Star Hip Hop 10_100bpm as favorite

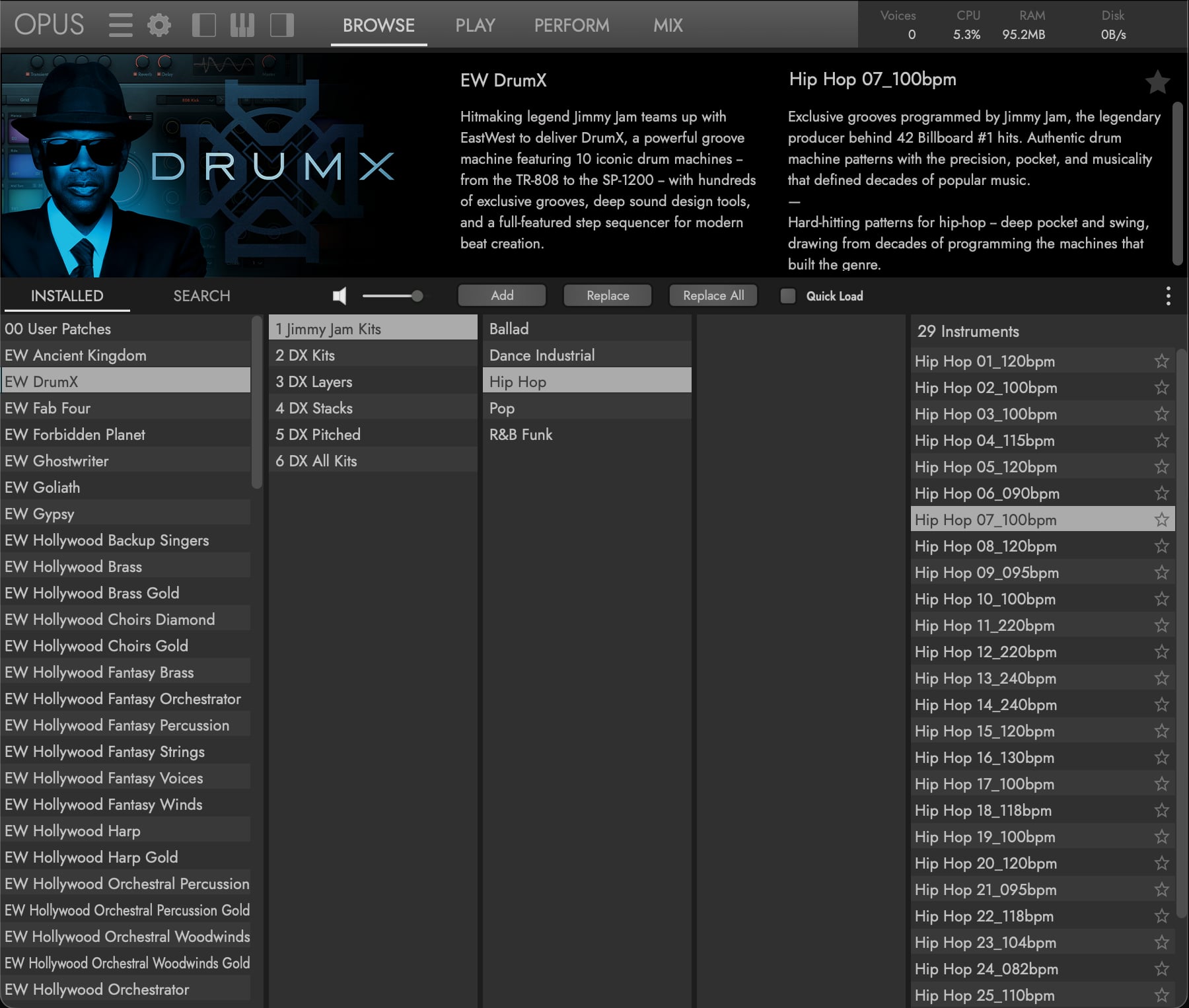(x=1161, y=599)
